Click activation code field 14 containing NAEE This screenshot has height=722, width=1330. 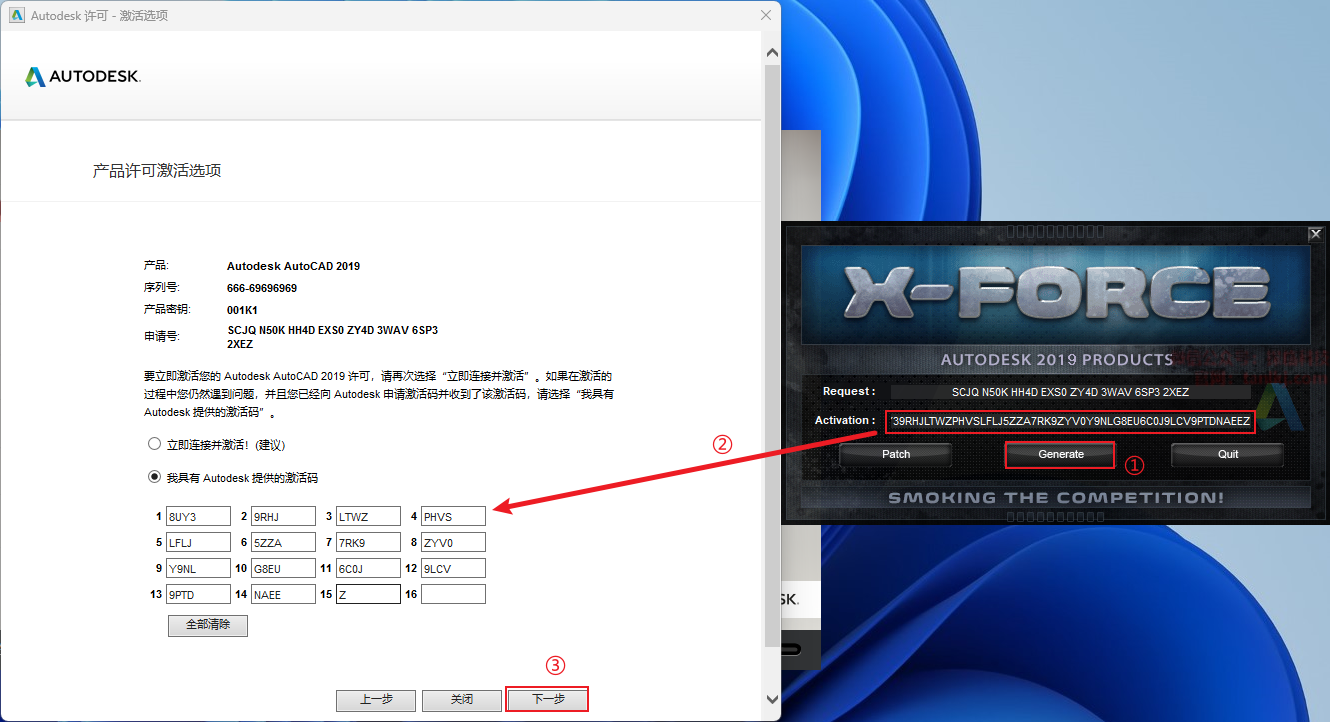(283, 595)
